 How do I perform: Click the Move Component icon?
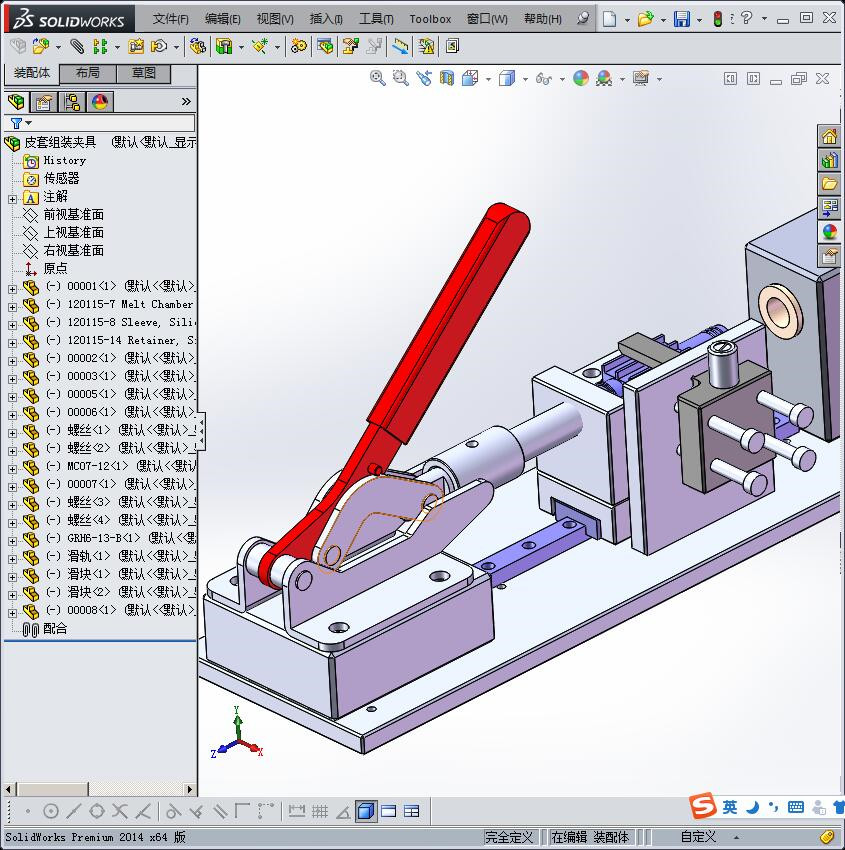(159, 47)
